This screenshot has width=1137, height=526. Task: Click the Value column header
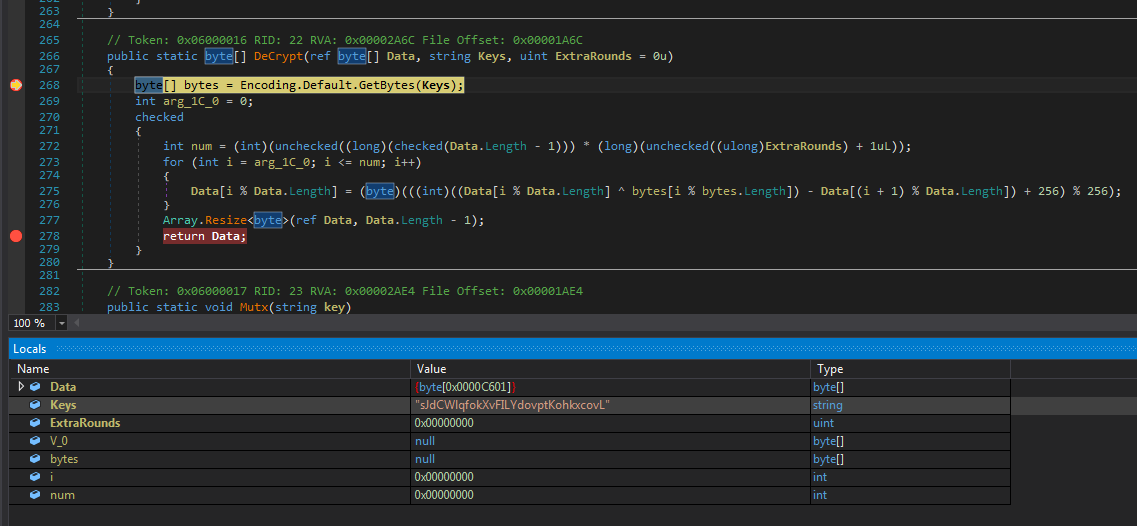[x=432, y=369]
